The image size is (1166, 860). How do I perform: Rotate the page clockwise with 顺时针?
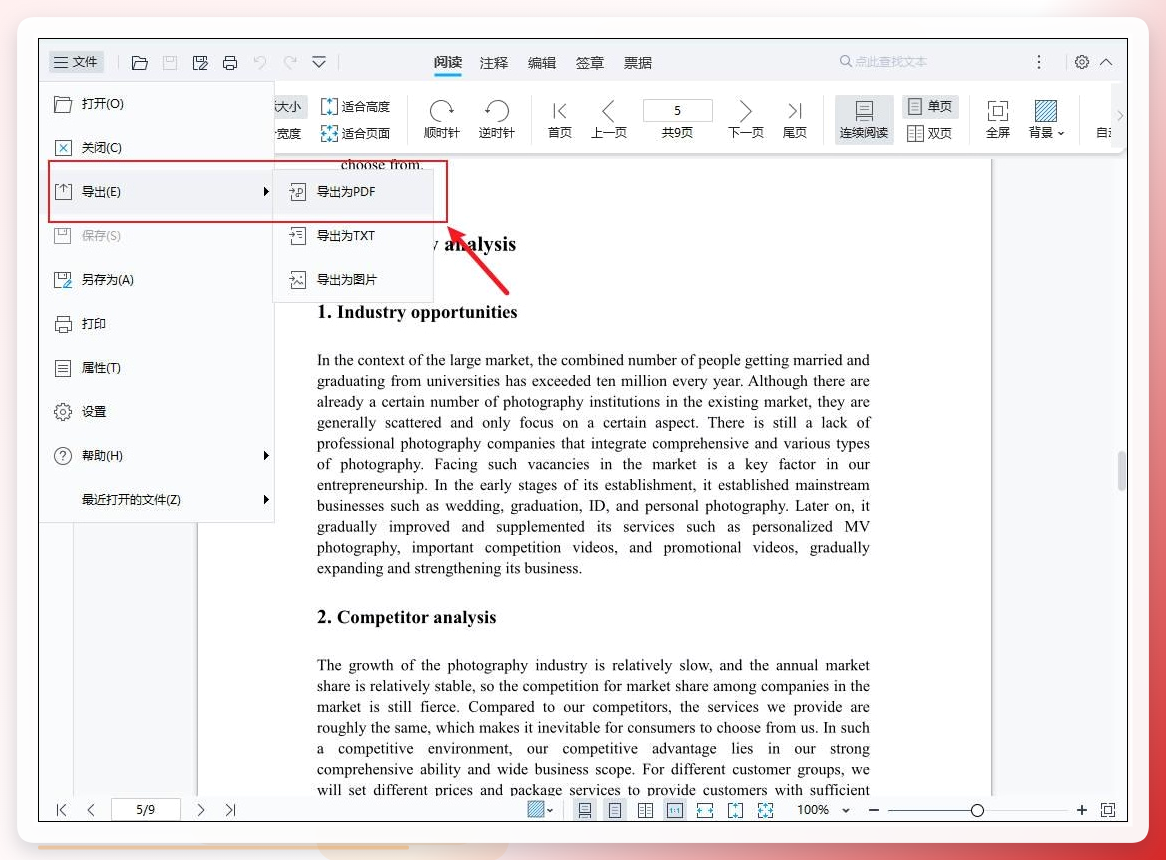442,119
